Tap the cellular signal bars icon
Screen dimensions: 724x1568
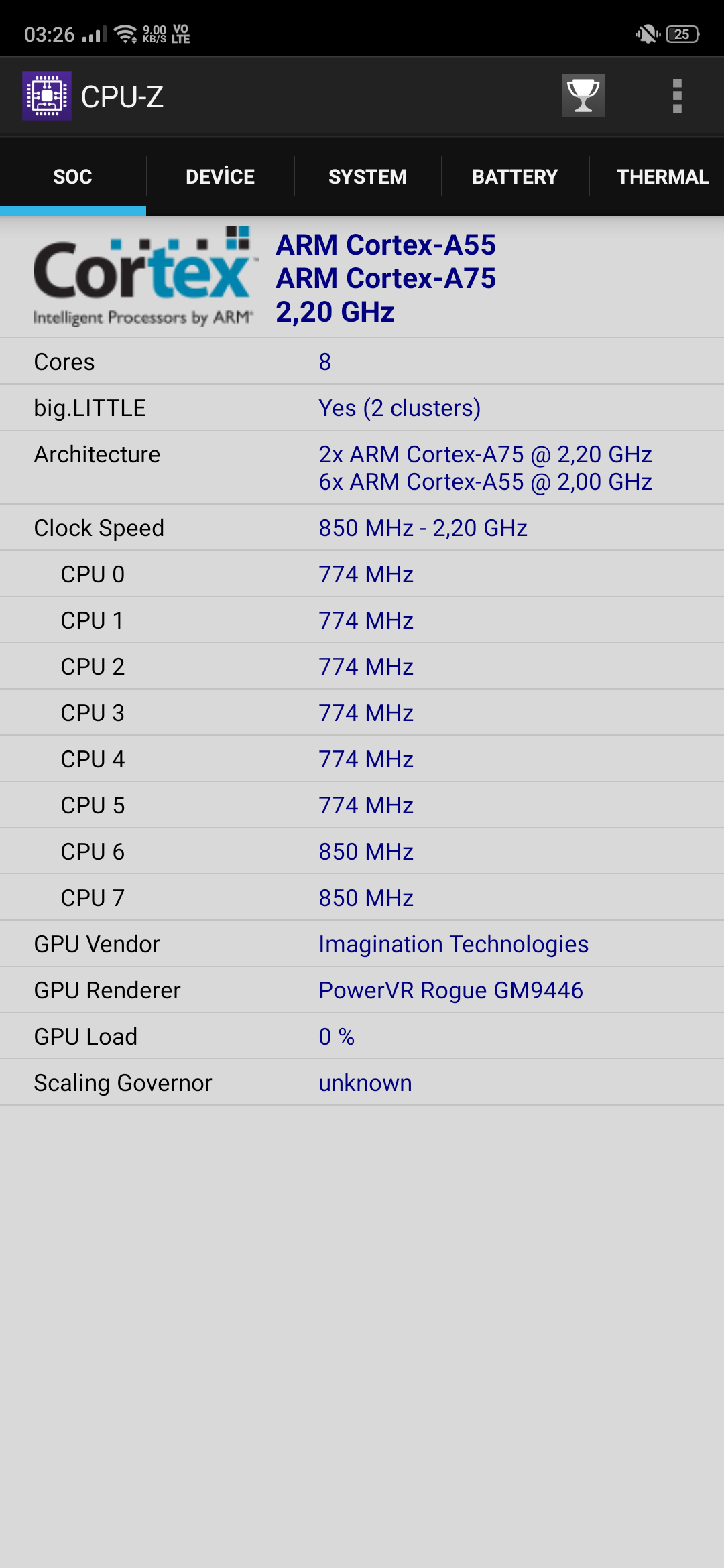coord(95,34)
